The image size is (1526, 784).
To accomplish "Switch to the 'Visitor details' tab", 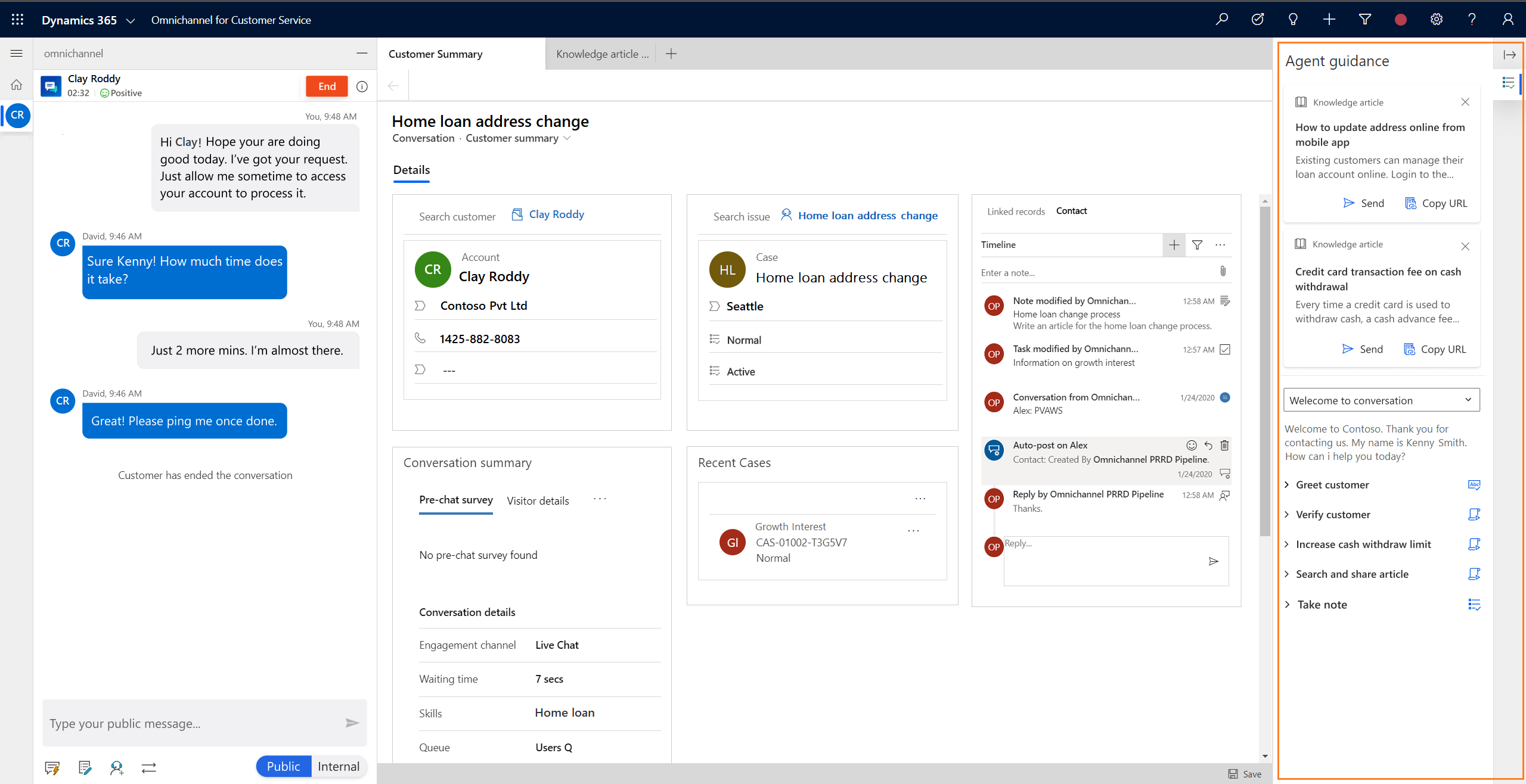I will pyautogui.click(x=538, y=500).
